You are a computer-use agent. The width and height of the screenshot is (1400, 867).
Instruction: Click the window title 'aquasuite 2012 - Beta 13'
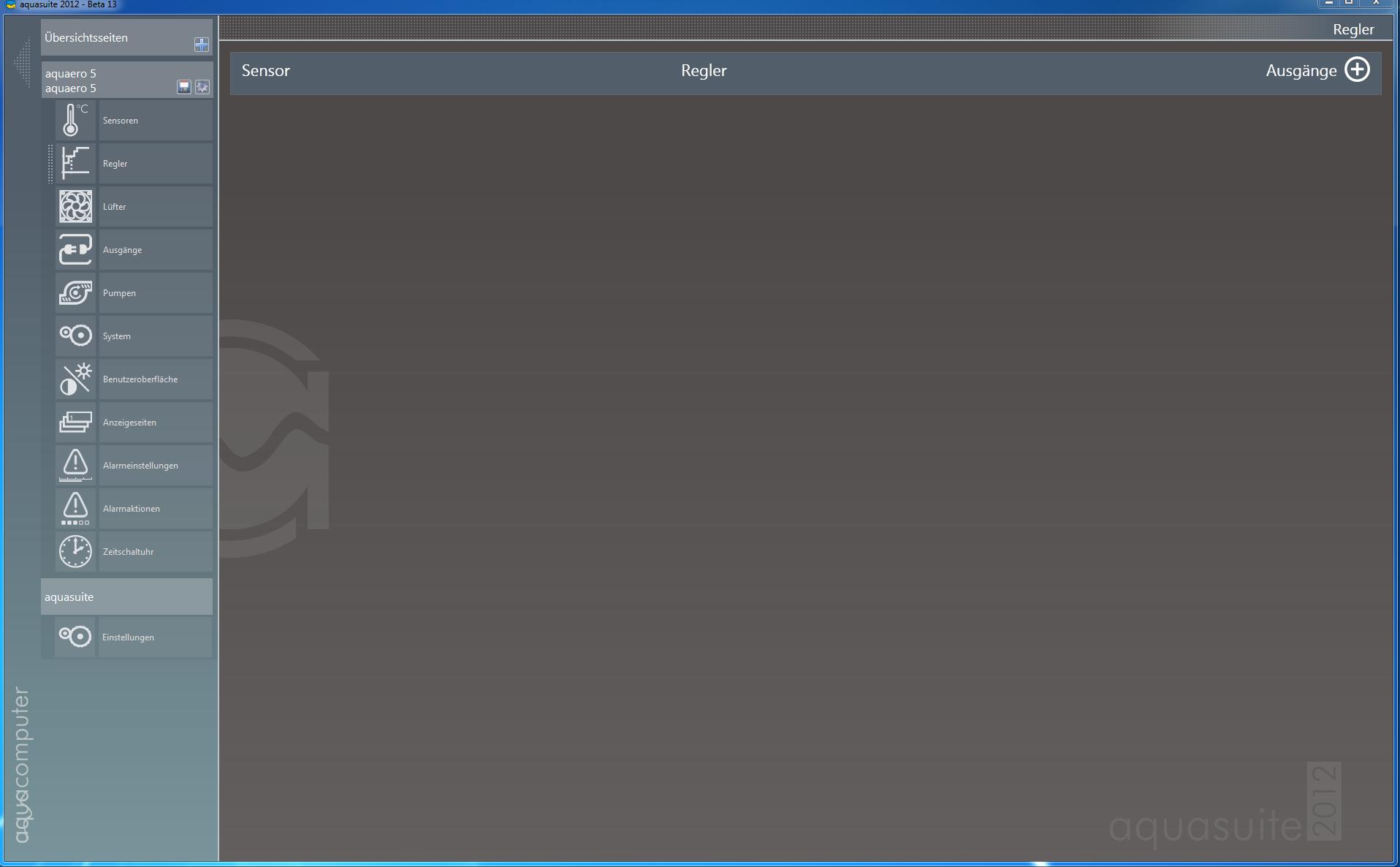68,5
